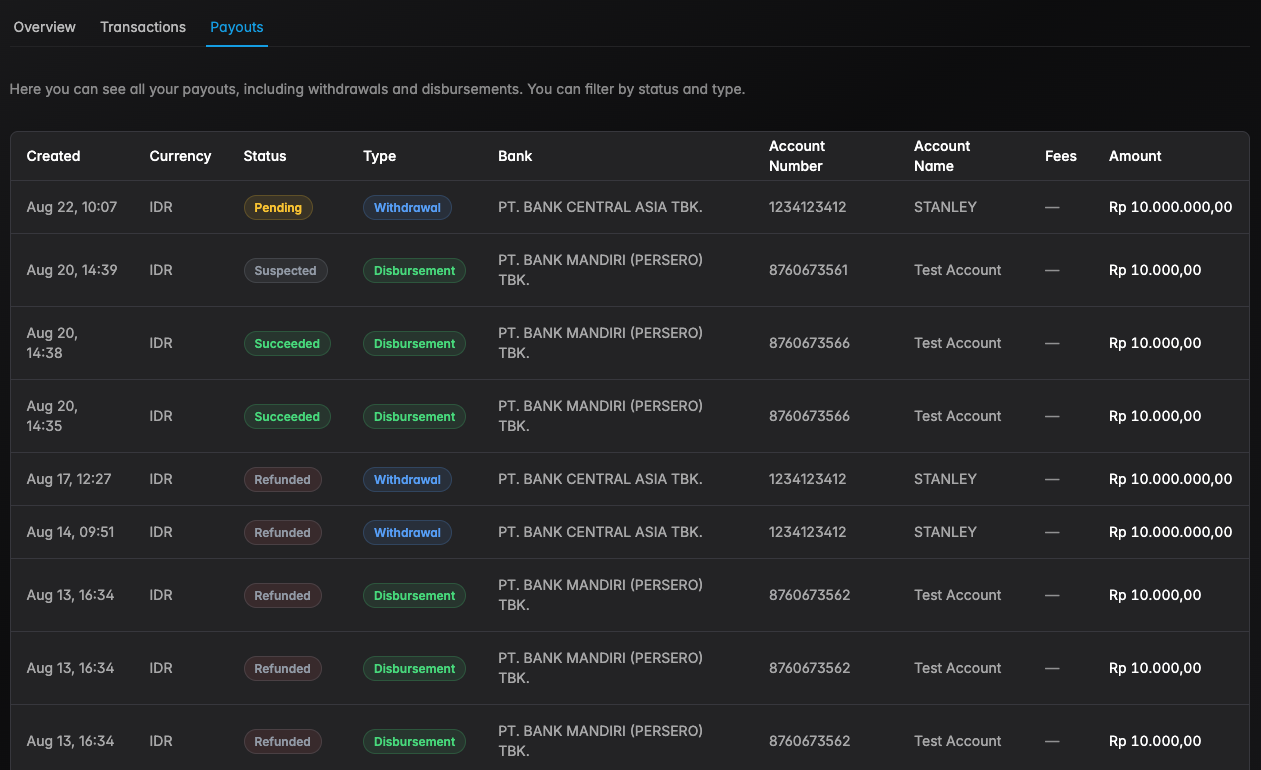Select the Bank column header
Image resolution: width=1261 pixels, height=770 pixels.
pos(515,156)
